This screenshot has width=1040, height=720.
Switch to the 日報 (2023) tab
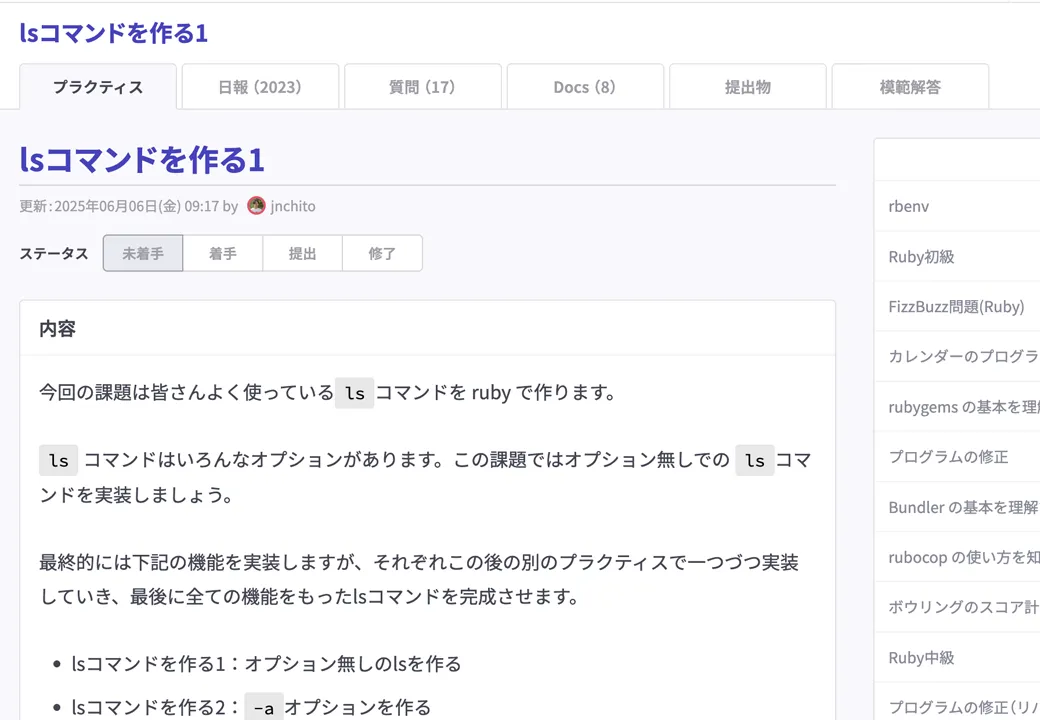coord(260,87)
